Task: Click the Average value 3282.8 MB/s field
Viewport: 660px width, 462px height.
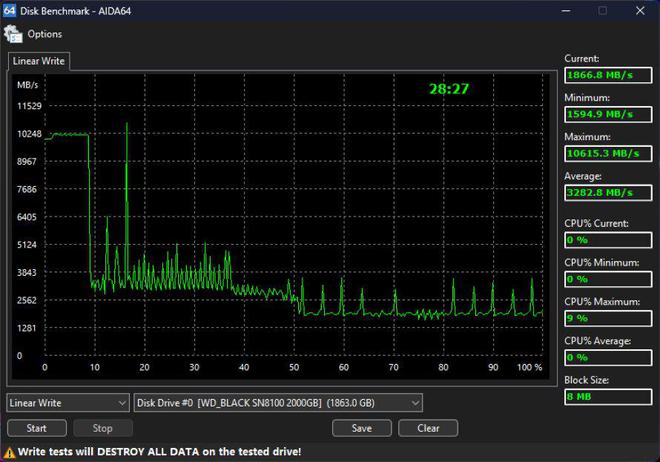Action: (608, 193)
